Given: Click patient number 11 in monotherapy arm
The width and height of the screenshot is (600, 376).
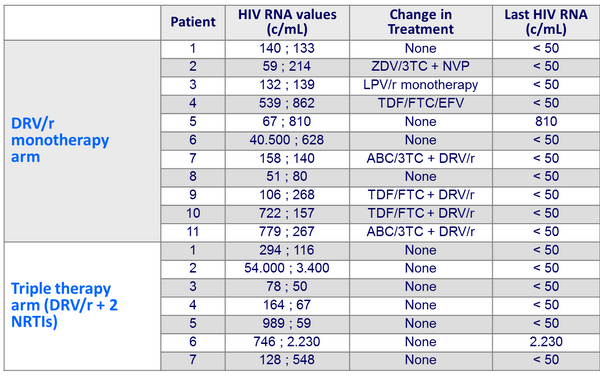Looking at the screenshot, I should 193,231.
